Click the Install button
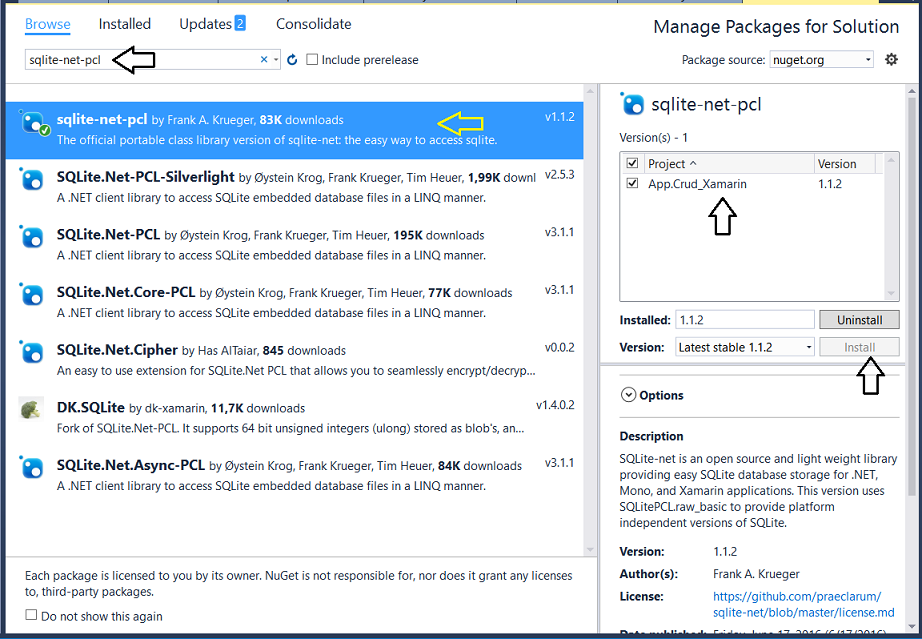Image resolution: width=922 pixels, height=639 pixels. coord(859,347)
